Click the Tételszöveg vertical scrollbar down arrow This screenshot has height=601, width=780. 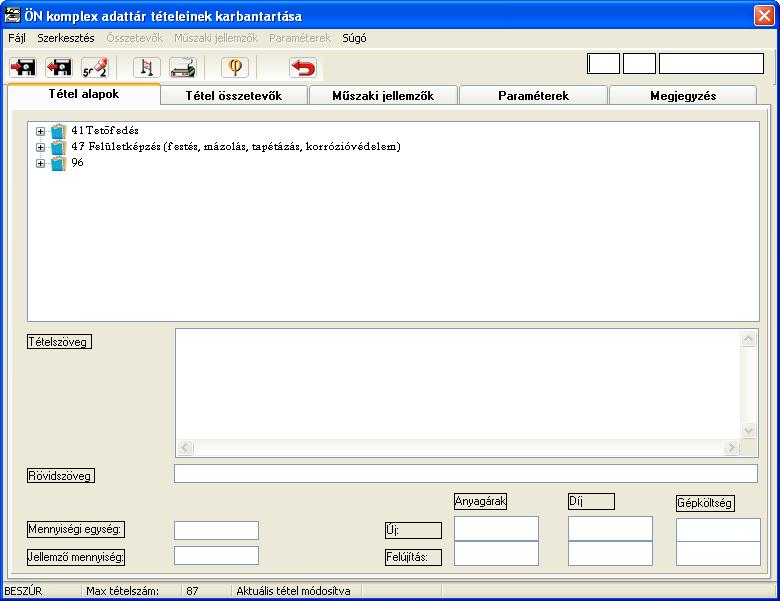point(748,430)
